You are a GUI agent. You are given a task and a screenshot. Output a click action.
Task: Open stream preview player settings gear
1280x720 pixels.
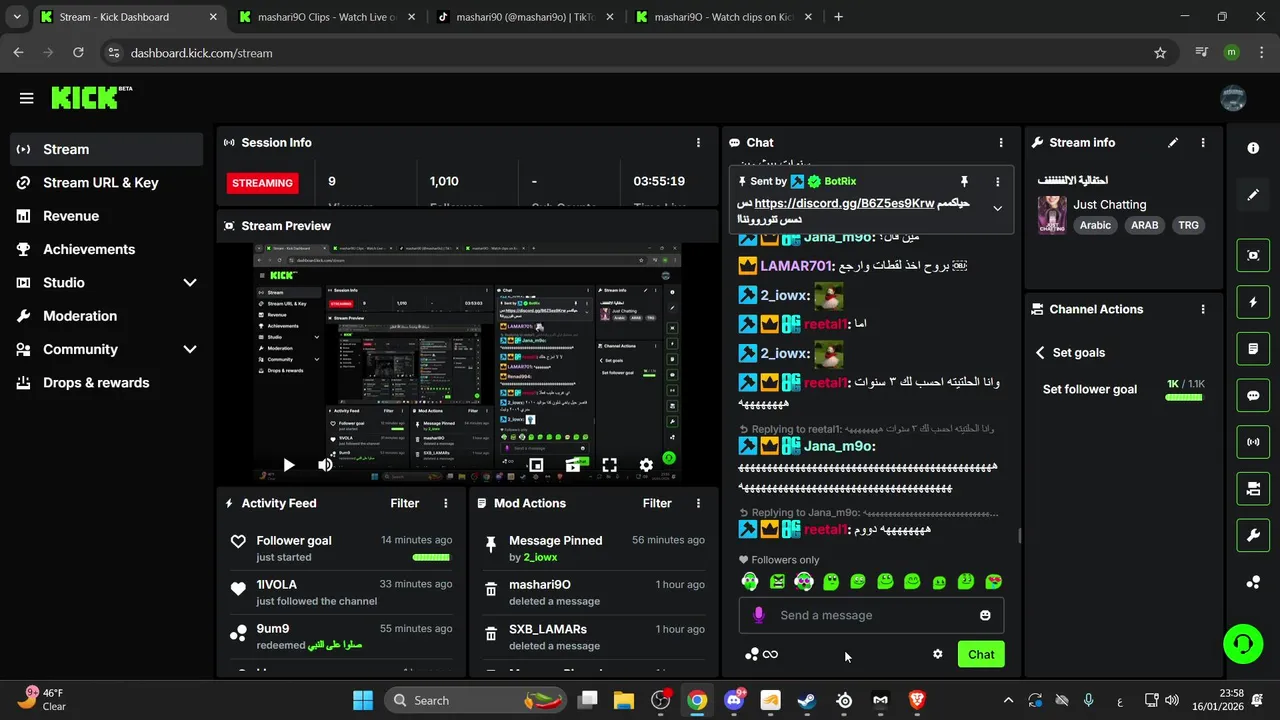646,465
